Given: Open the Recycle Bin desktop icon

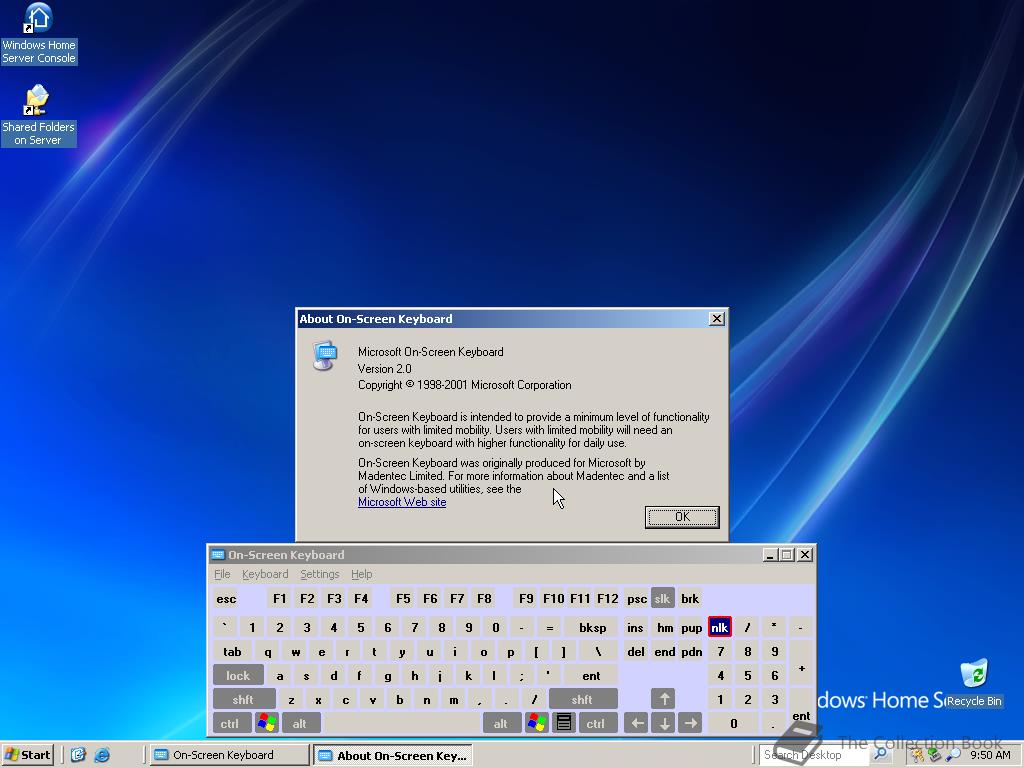Looking at the screenshot, I should point(974,683).
